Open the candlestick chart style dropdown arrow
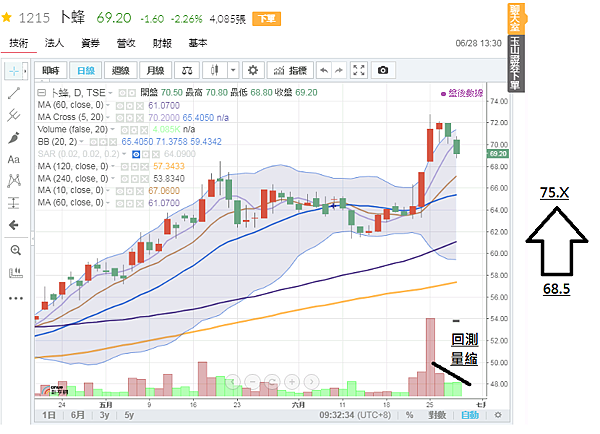The height and width of the screenshot is (434, 600). pyautogui.click(x=233, y=70)
